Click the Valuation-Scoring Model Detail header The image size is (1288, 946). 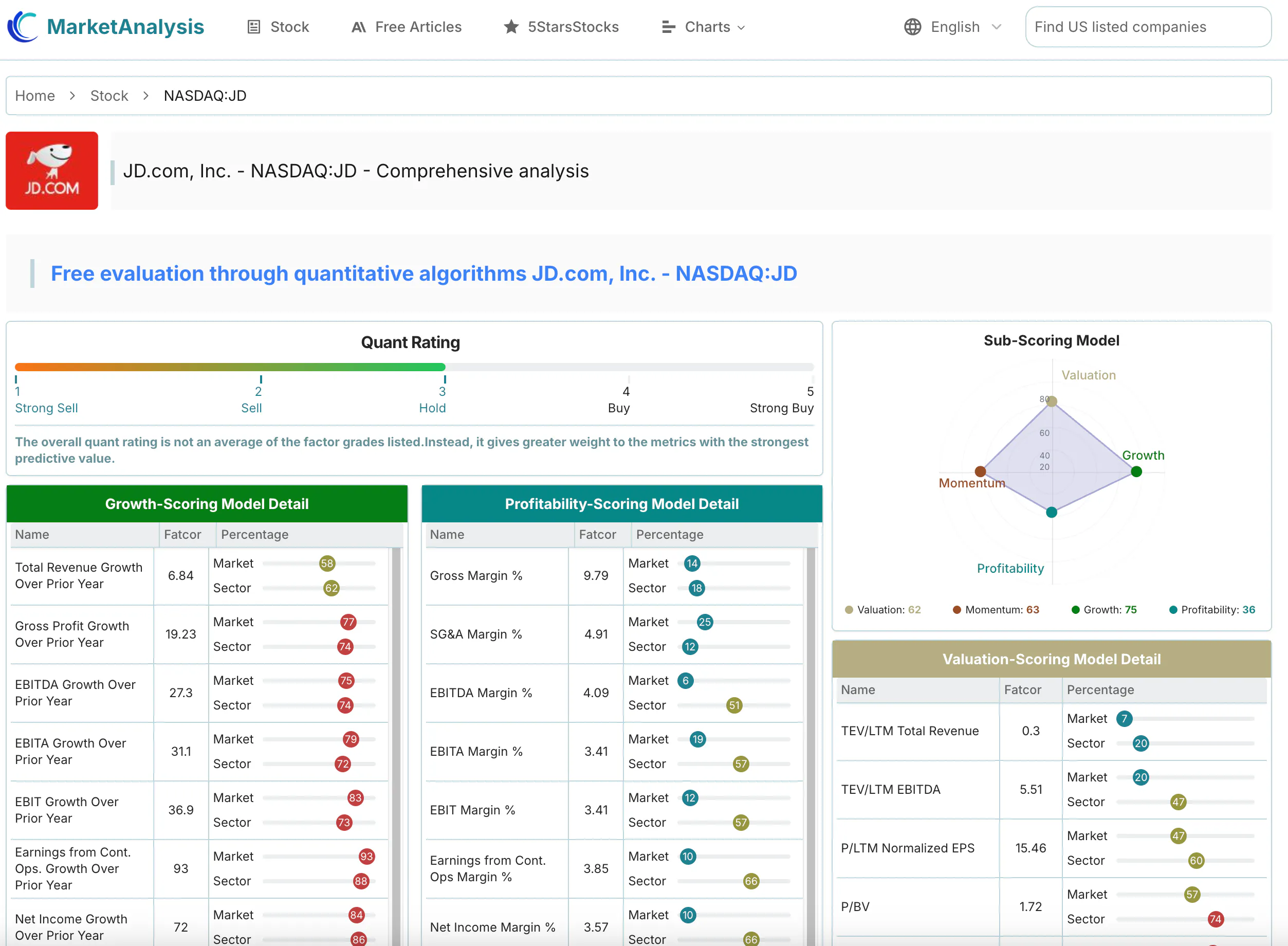(1052, 659)
